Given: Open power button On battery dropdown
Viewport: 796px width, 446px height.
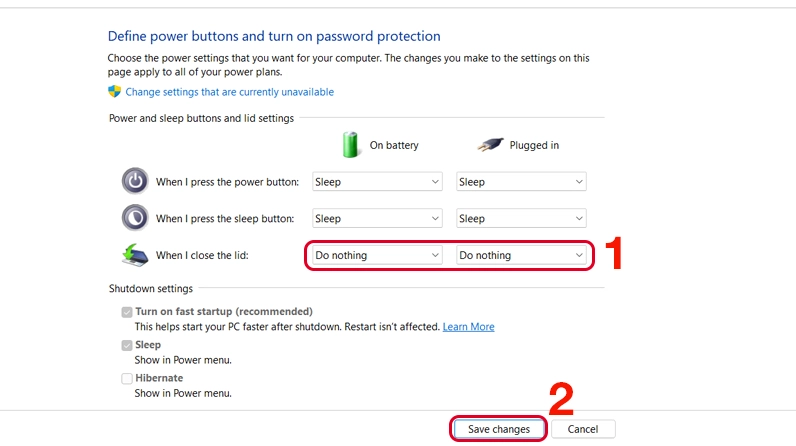Looking at the screenshot, I should [x=376, y=182].
